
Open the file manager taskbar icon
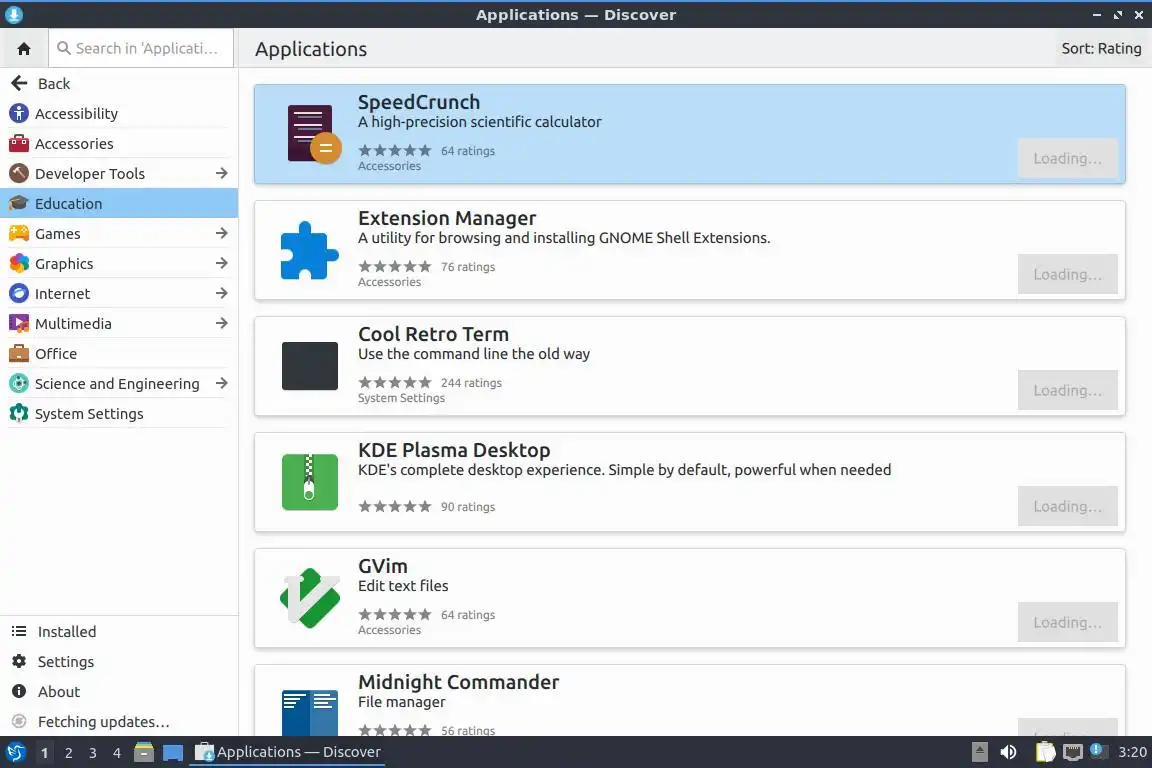(144, 752)
